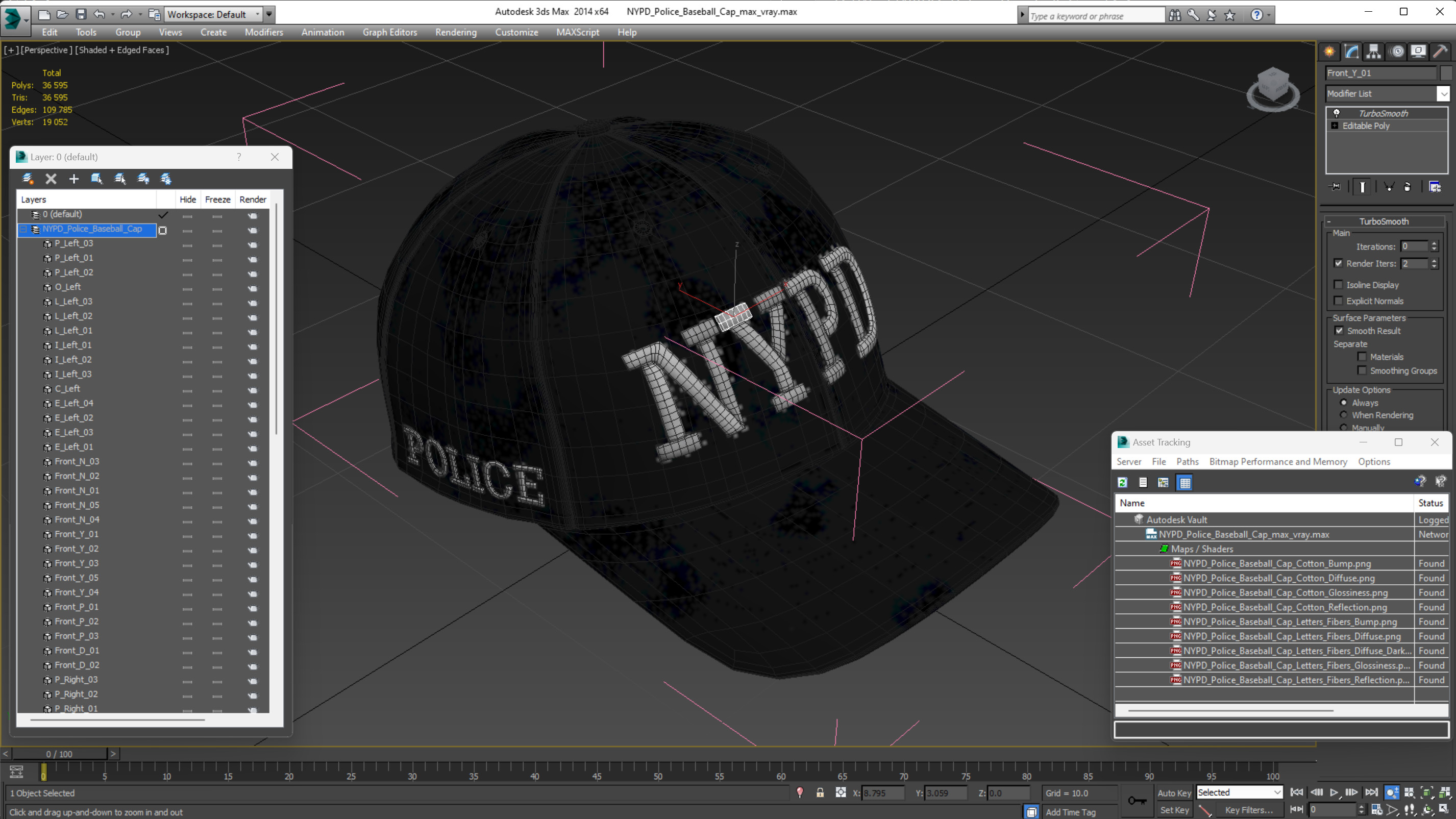
Task: Toggle the Selection Lock padlock icon
Action: [820, 792]
